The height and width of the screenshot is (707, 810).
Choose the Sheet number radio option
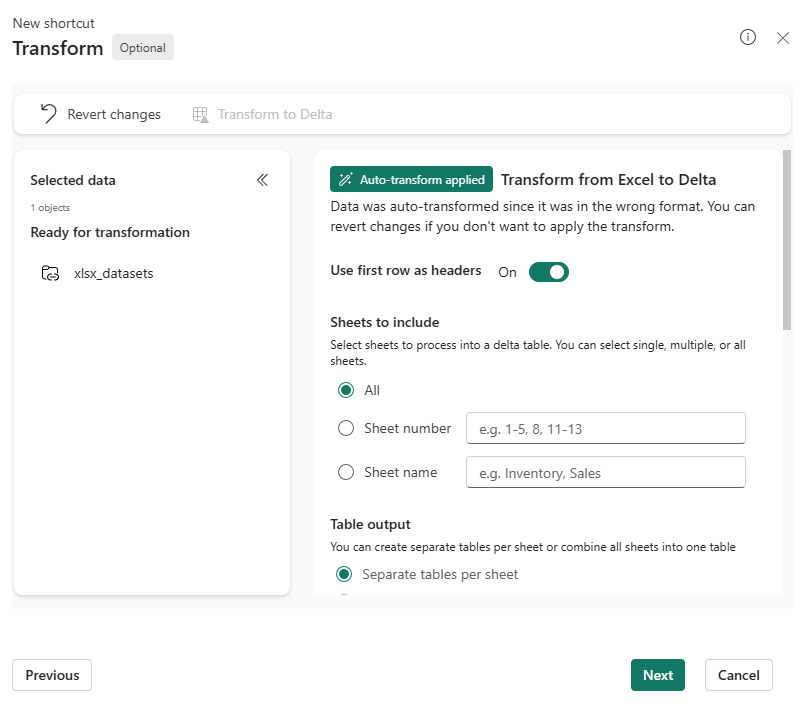(x=346, y=428)
